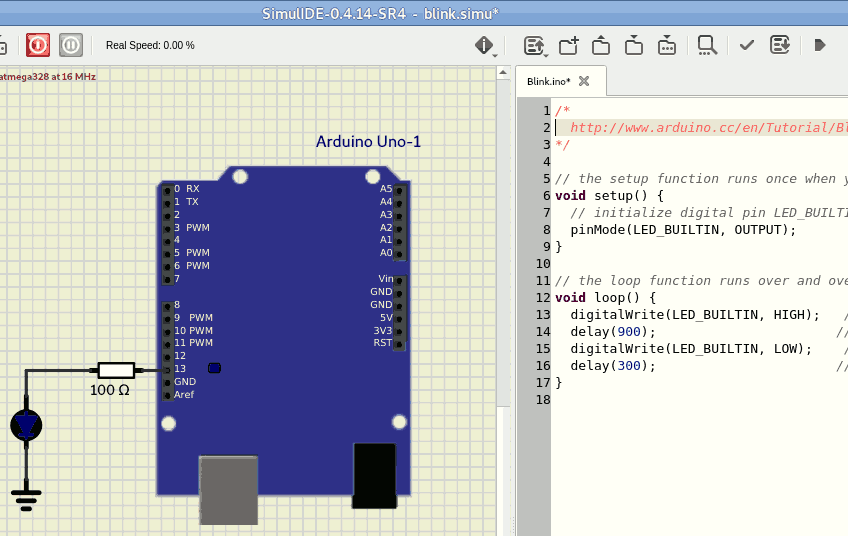
Task: Open the info/about icon menu
Action: point(483,45)
